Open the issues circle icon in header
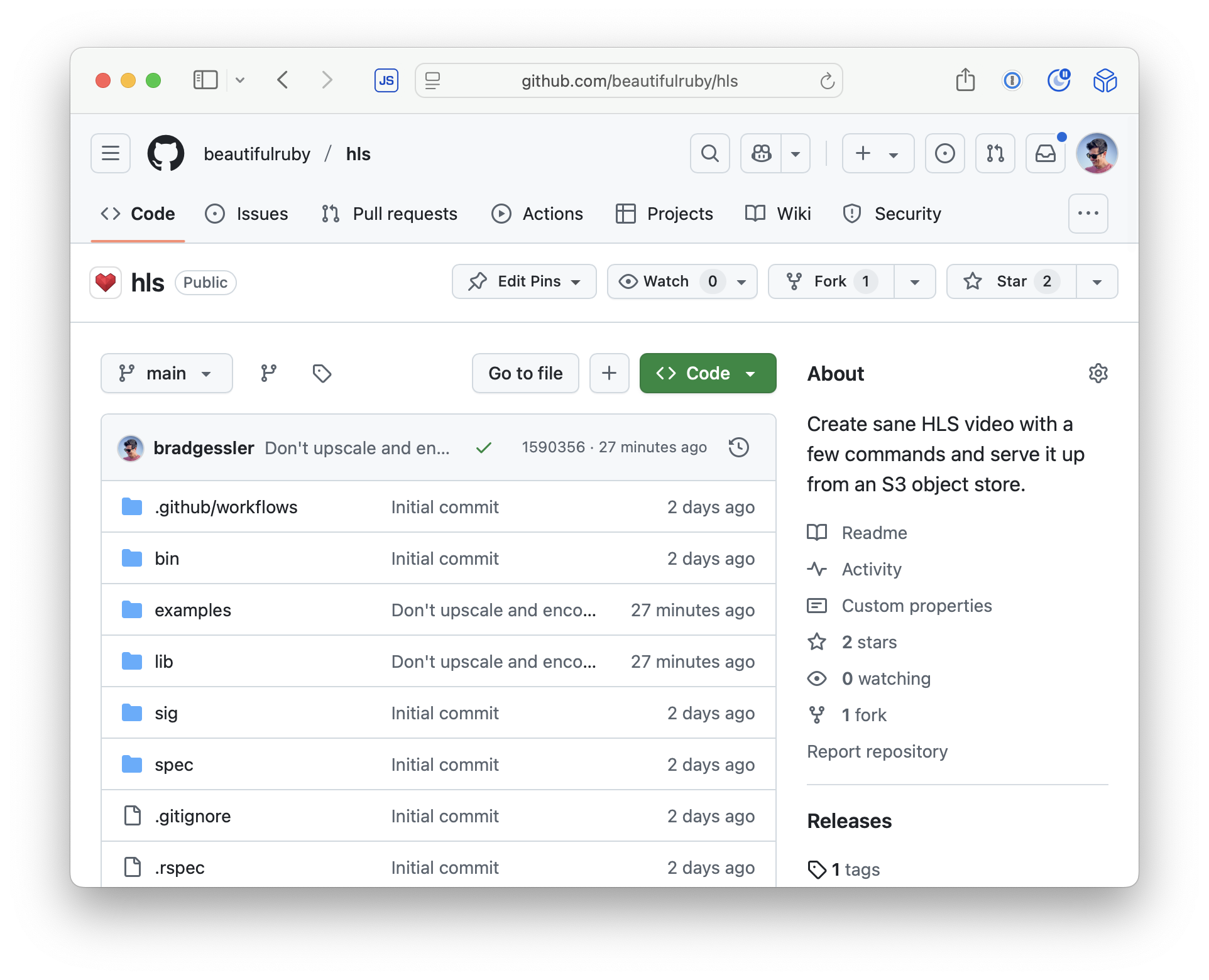 click(945, 153)
